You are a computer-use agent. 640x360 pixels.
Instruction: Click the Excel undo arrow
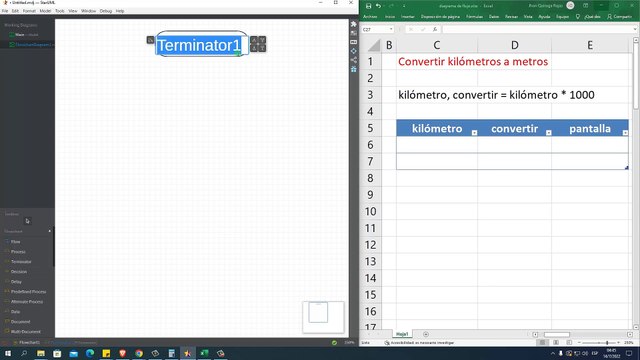point(378,6)
